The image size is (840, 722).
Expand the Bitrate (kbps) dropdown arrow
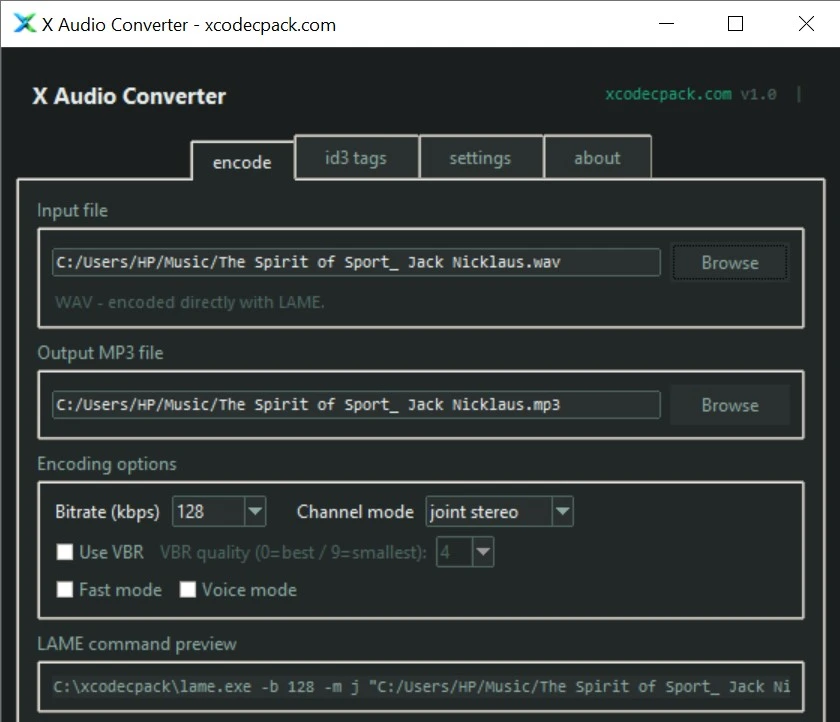pyautogui.click(x=255, y=512)
